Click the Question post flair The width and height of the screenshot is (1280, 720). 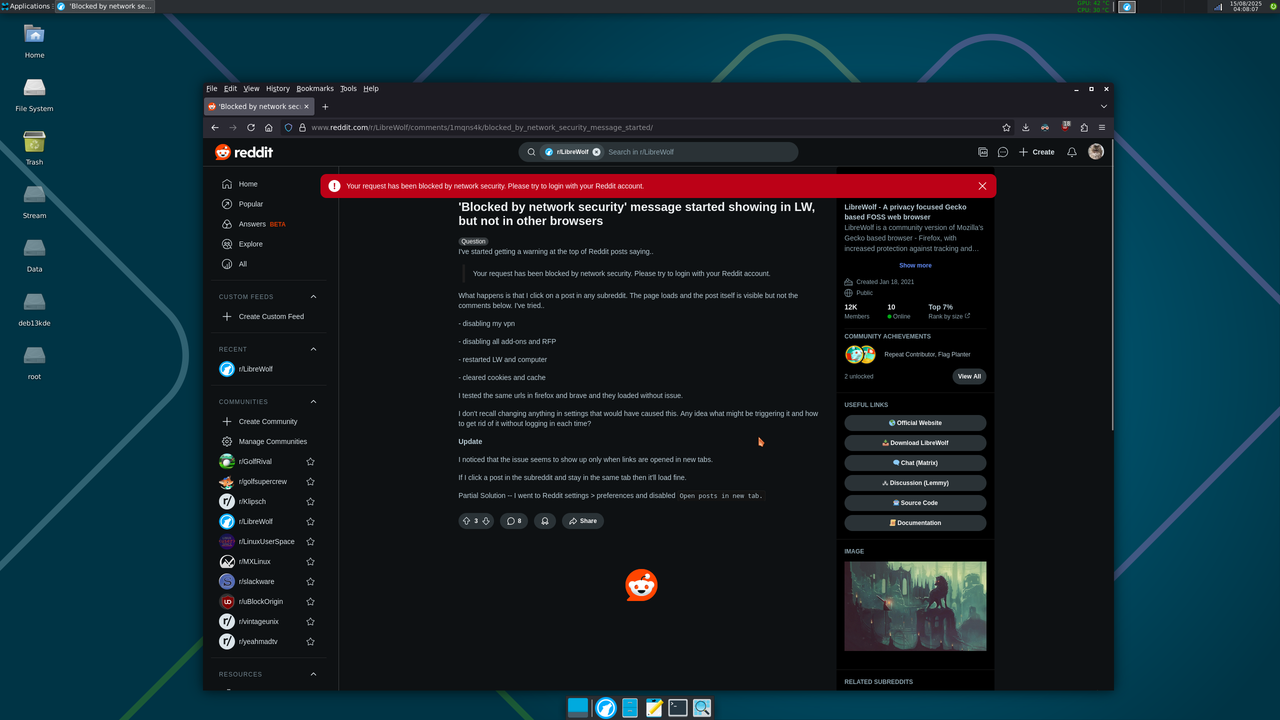coord(473,242)
